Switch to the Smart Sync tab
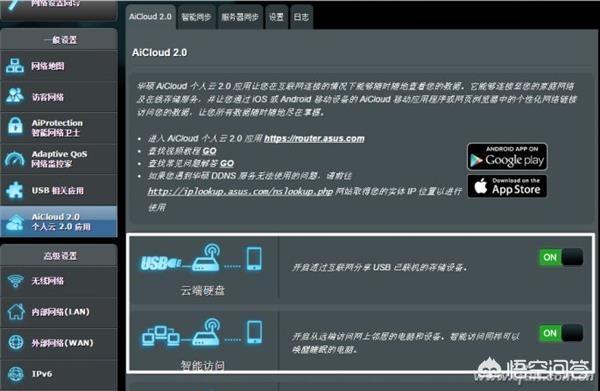Screen dimensions: 600x391 tap(196, 17)
